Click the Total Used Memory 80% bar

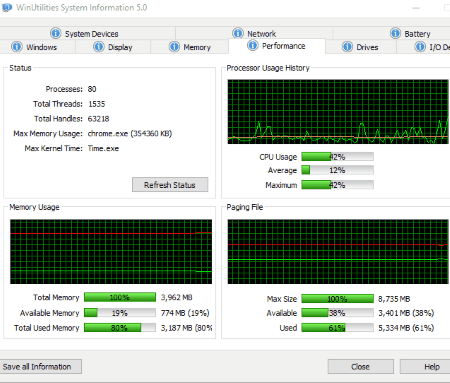point(120,328)
